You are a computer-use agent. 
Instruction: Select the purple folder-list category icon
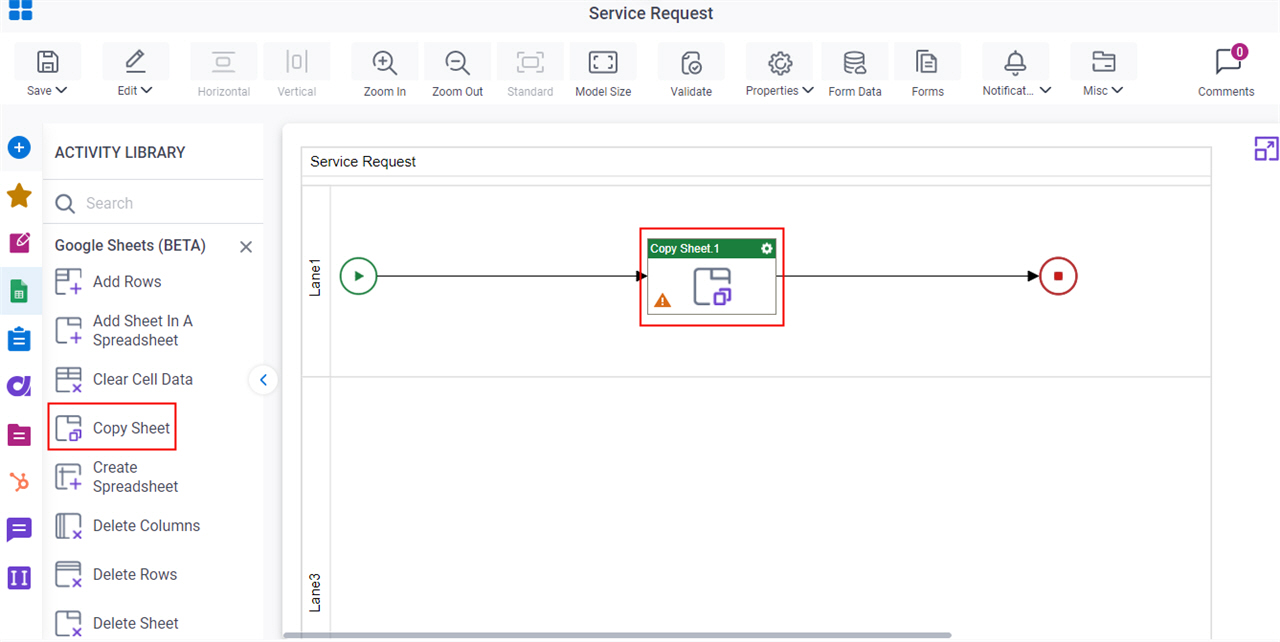pyautogui.click(x=19, y=435)
